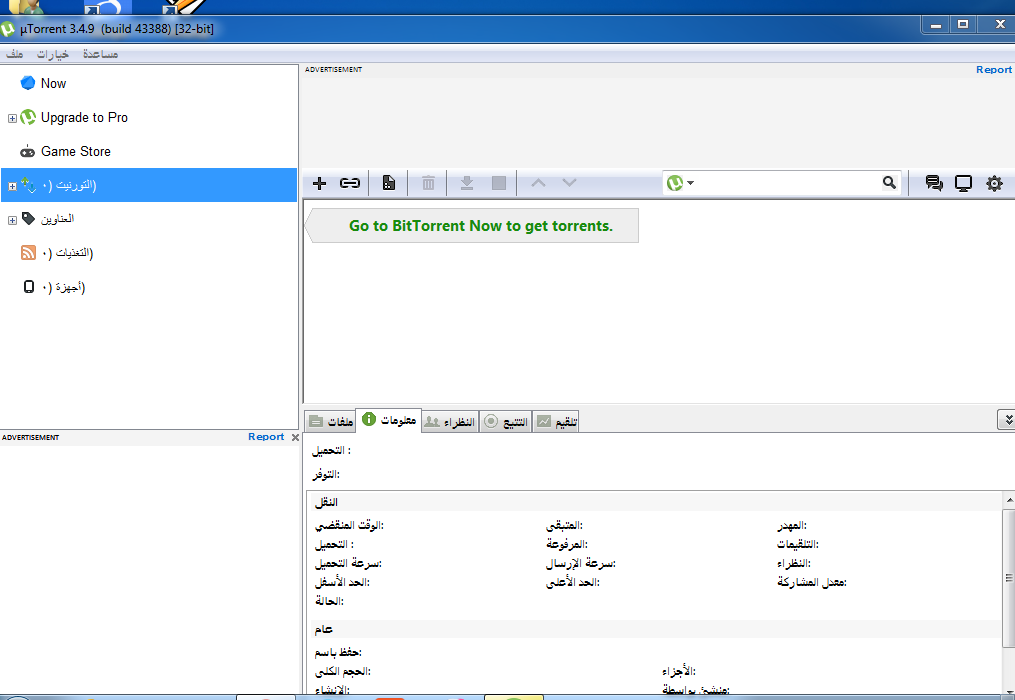
Task: Click the device phone icon in sidebar
Action: coord(28,286)
